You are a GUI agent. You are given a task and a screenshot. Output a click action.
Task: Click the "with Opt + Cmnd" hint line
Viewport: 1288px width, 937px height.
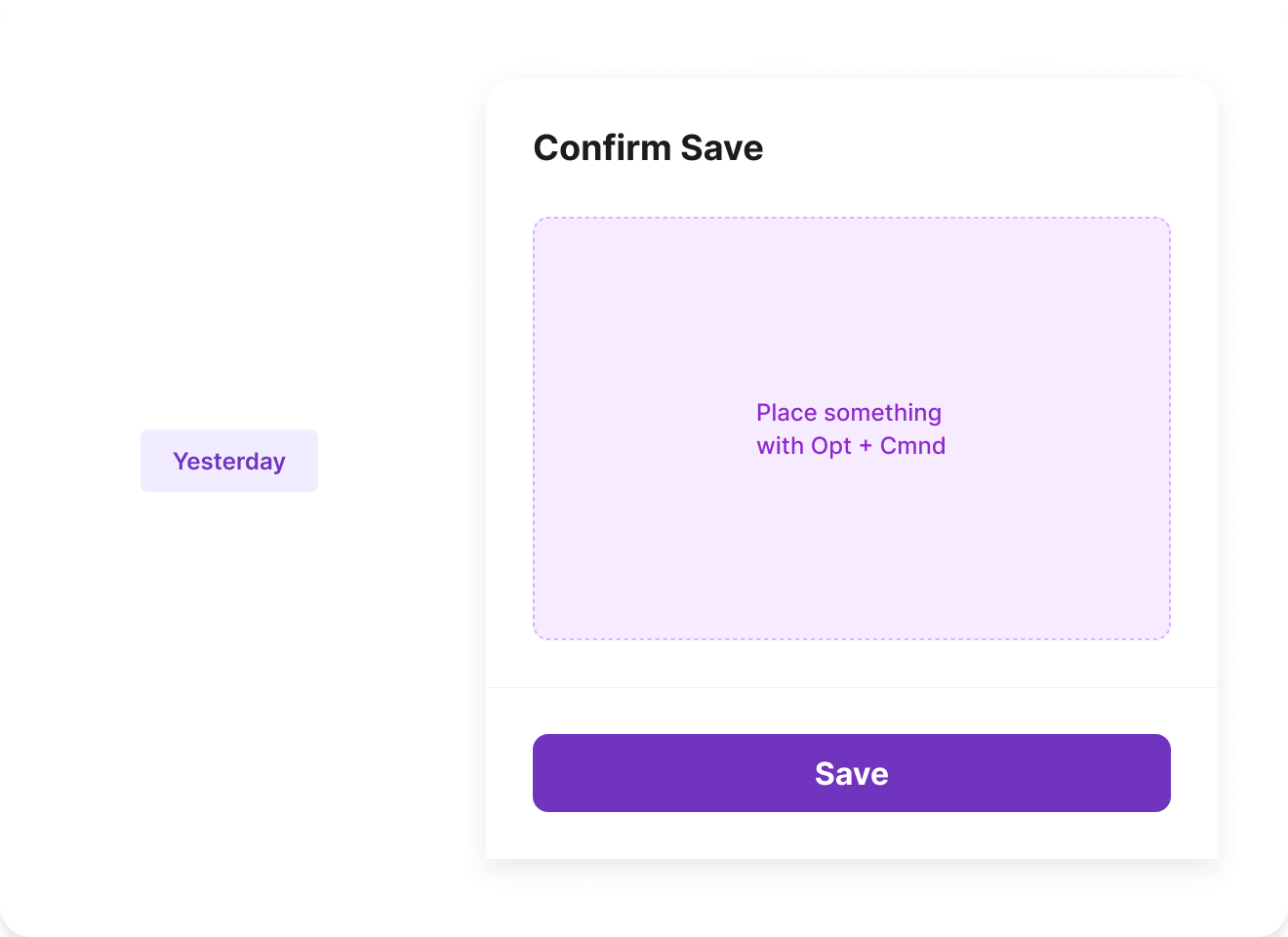[851, 446]
